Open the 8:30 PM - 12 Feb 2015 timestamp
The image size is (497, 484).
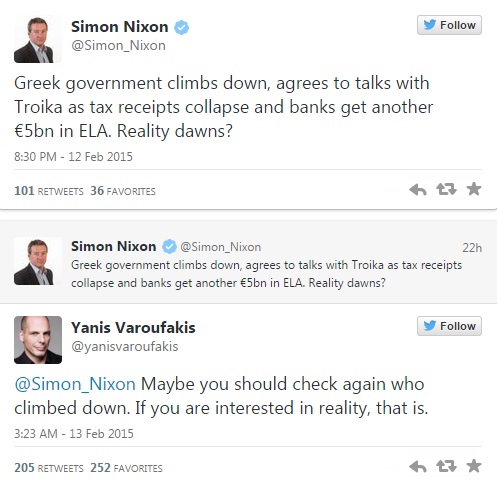73,157
